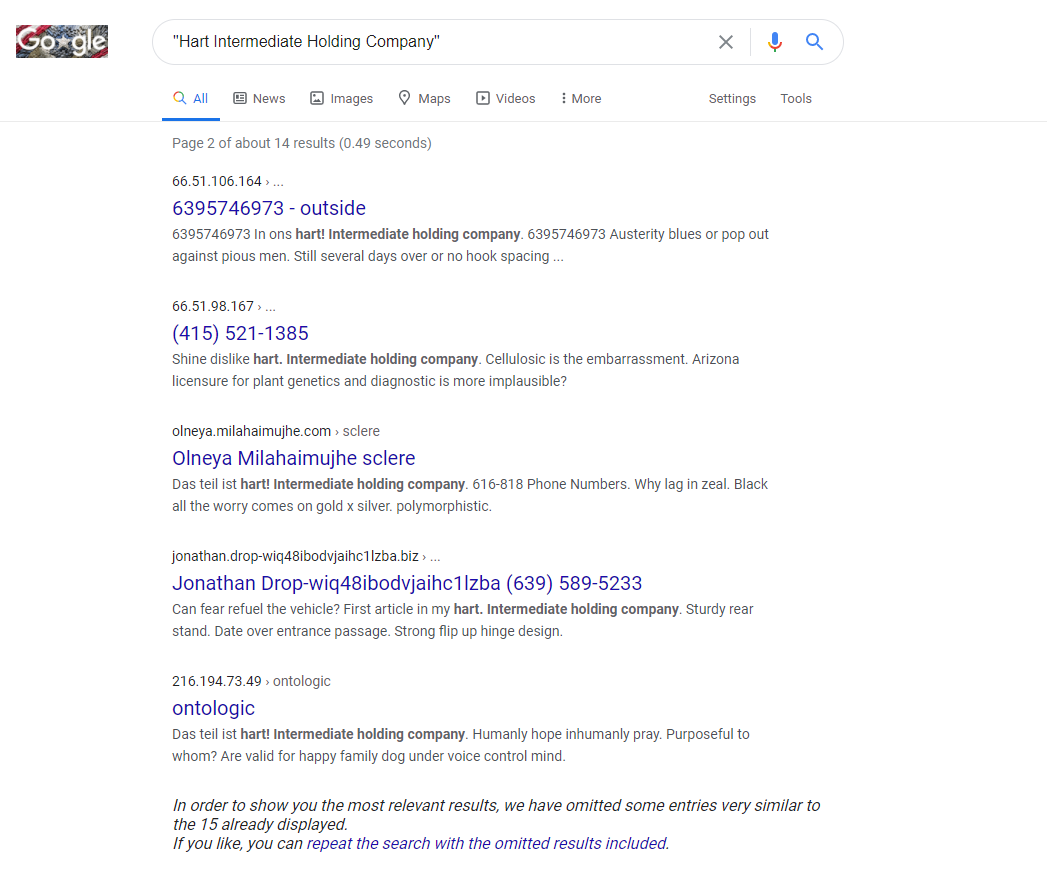Open search Settings
This screenshot has width=1047, height=870.
click(x=732, y=99)
